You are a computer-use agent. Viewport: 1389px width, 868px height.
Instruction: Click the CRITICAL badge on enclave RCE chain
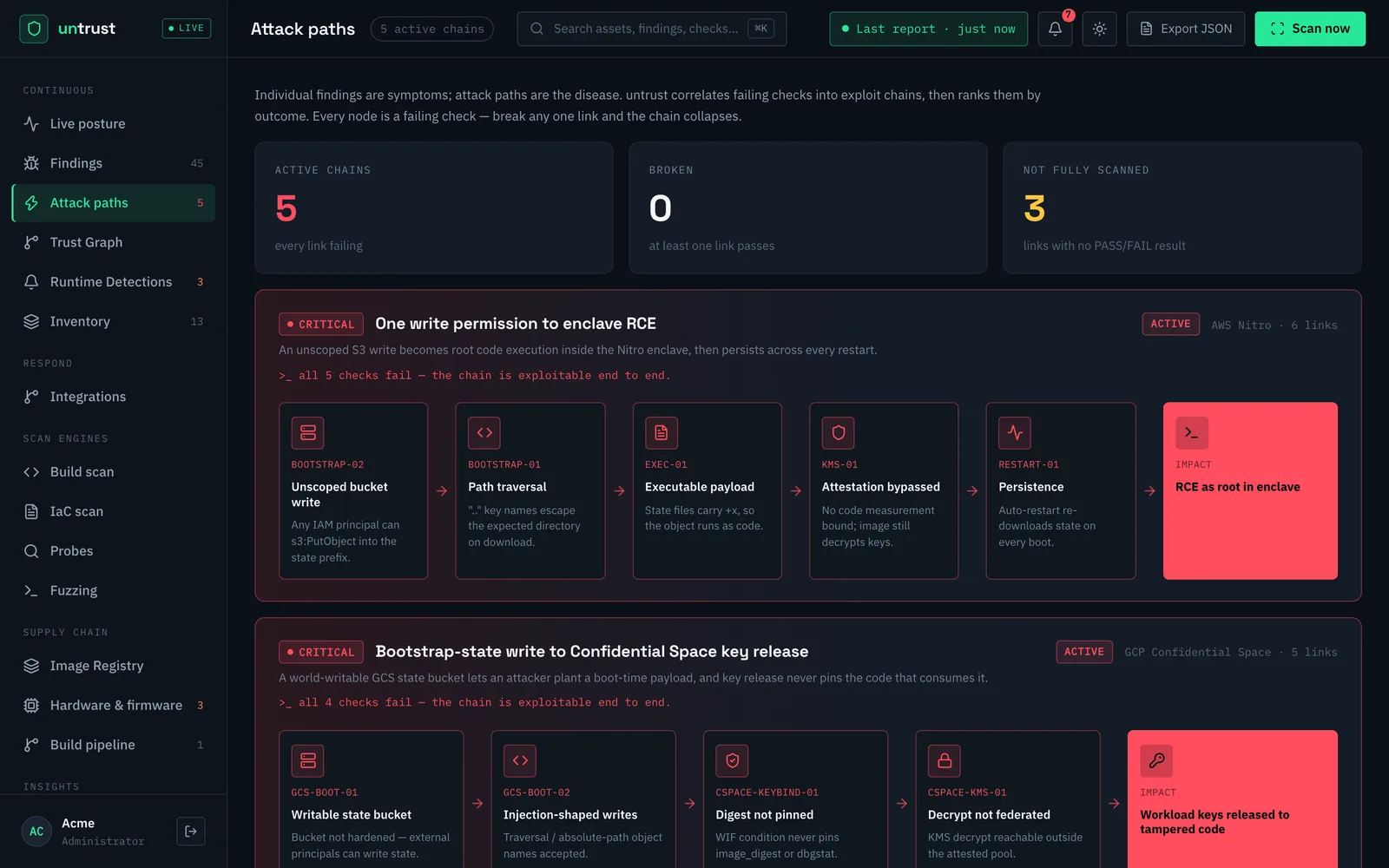coord(321,324)
